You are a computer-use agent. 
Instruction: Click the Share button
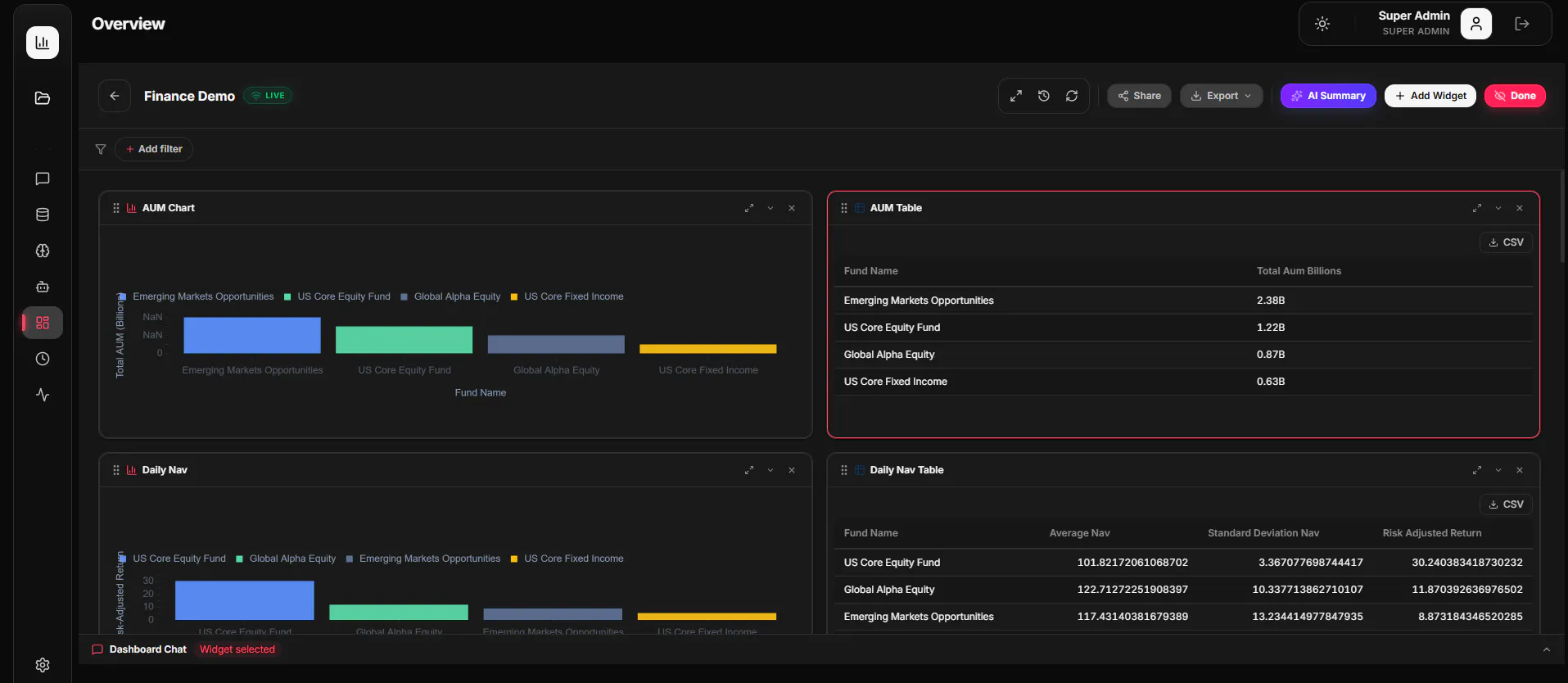pos(1139,96)
